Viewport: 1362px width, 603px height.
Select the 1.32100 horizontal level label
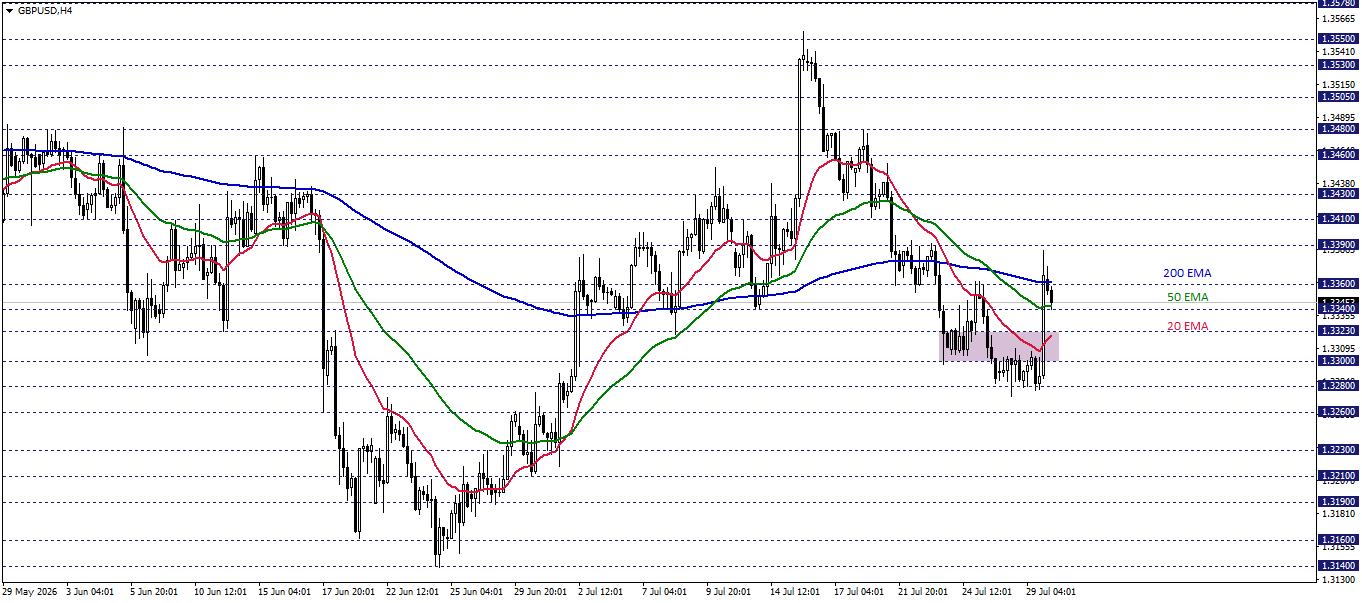tap(1338, 475)
